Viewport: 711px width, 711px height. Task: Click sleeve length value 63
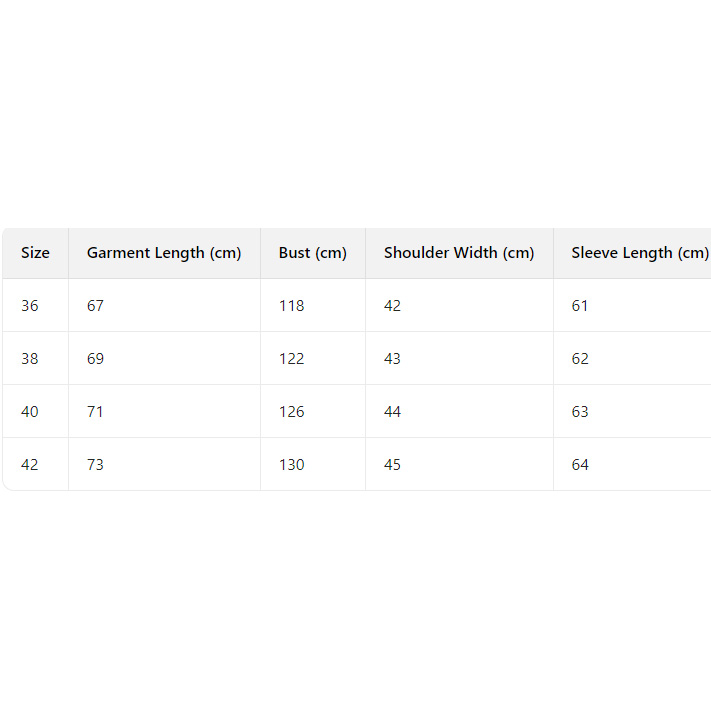[581, 412]
